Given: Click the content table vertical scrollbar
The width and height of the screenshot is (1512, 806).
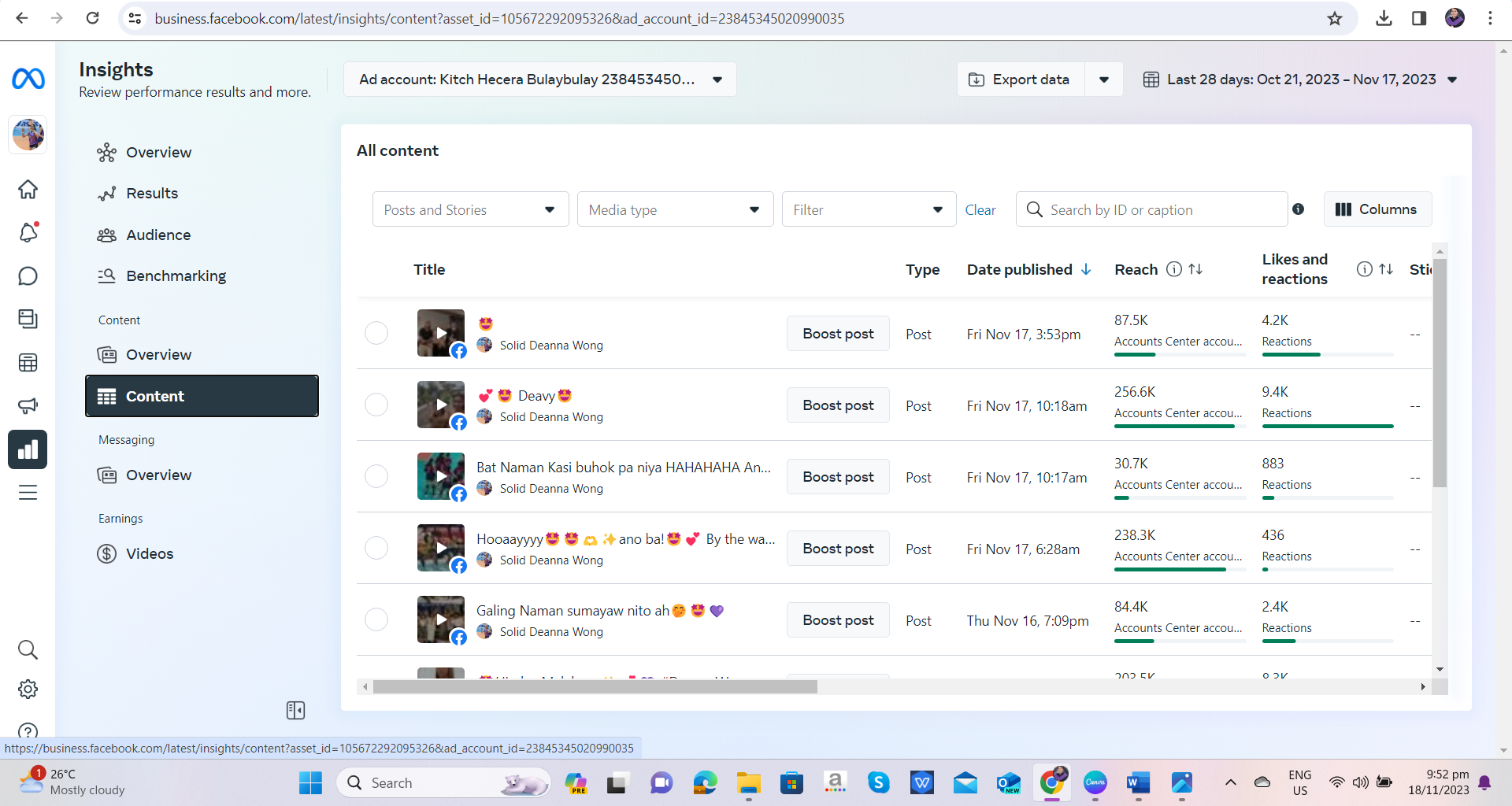Looking at the screenshot, I should (x=1440, y=374).
